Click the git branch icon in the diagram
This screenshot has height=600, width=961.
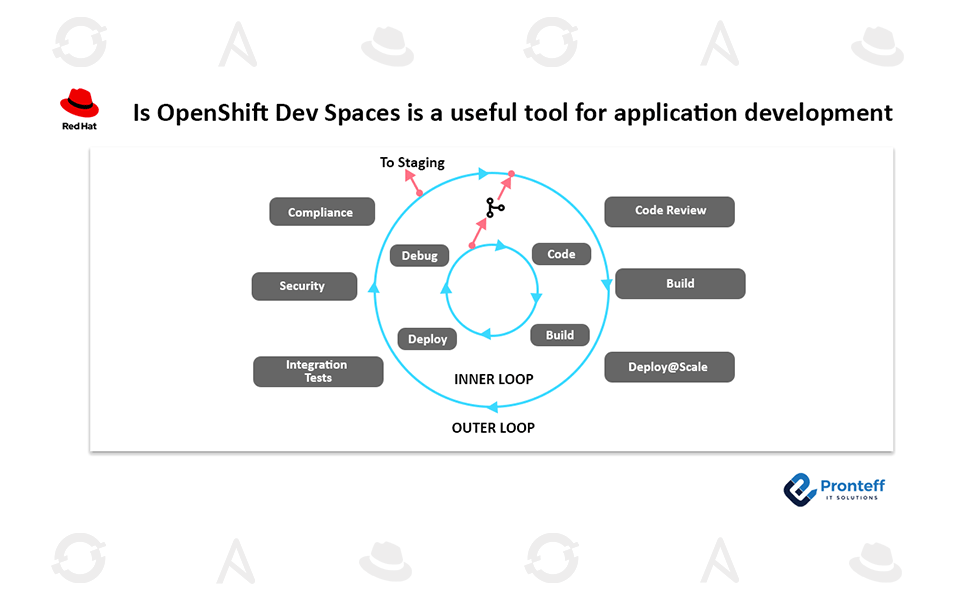point(494,208)
